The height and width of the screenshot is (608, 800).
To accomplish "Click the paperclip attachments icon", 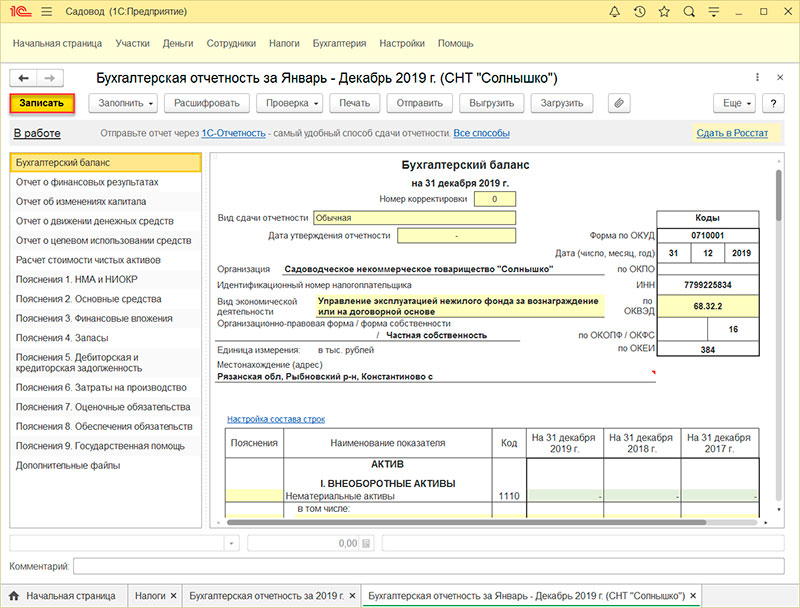I will (619, 103).
